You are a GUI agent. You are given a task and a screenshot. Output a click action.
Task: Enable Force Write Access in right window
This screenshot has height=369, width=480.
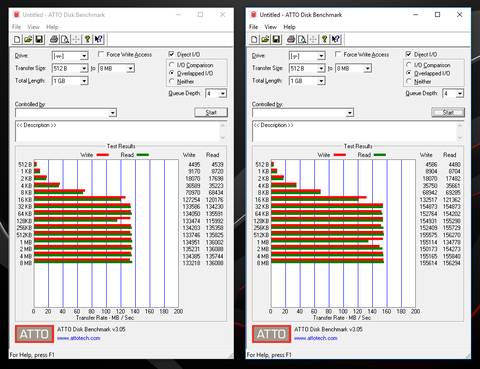coord(338,54)
